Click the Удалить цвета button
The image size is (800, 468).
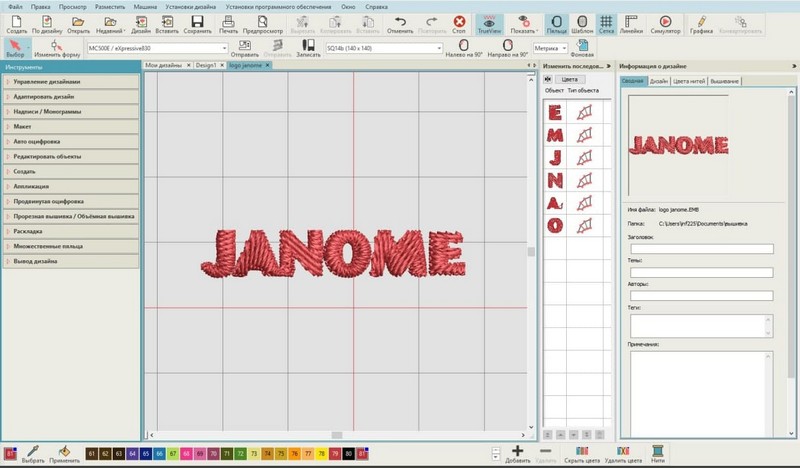click(x=623, y=454)
